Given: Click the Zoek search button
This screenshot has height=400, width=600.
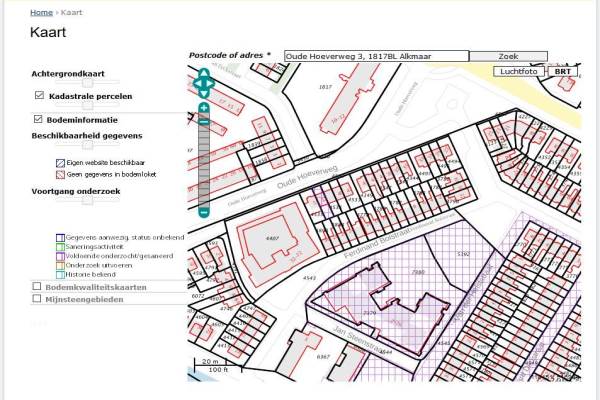Looking at the screenshot, I should [x=508, y=56].
